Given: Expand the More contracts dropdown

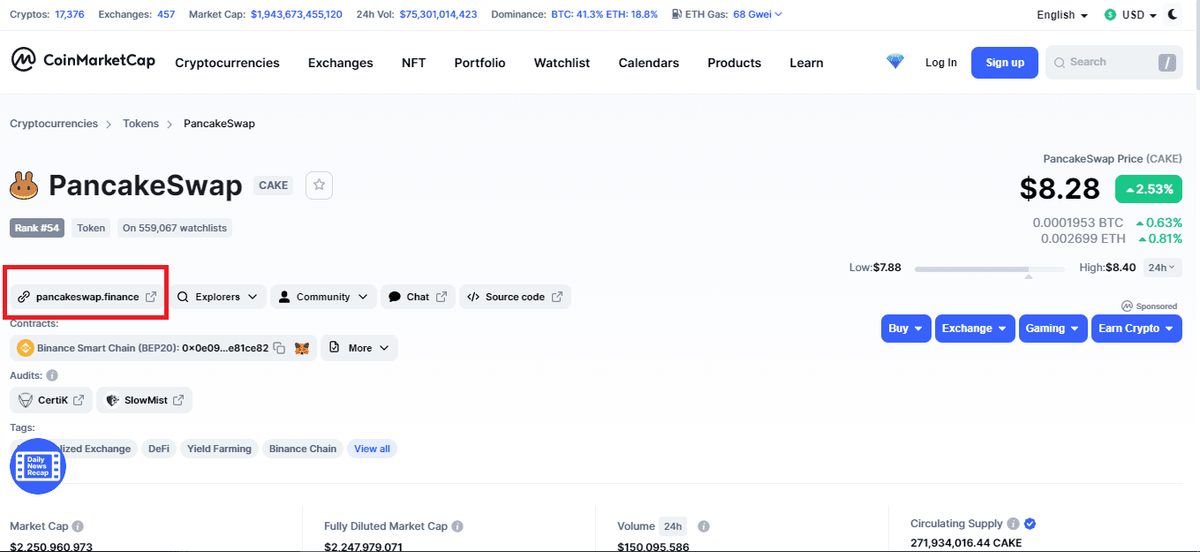Looking at the screenshot, I should pyautogui.click(x=360, y=348).
